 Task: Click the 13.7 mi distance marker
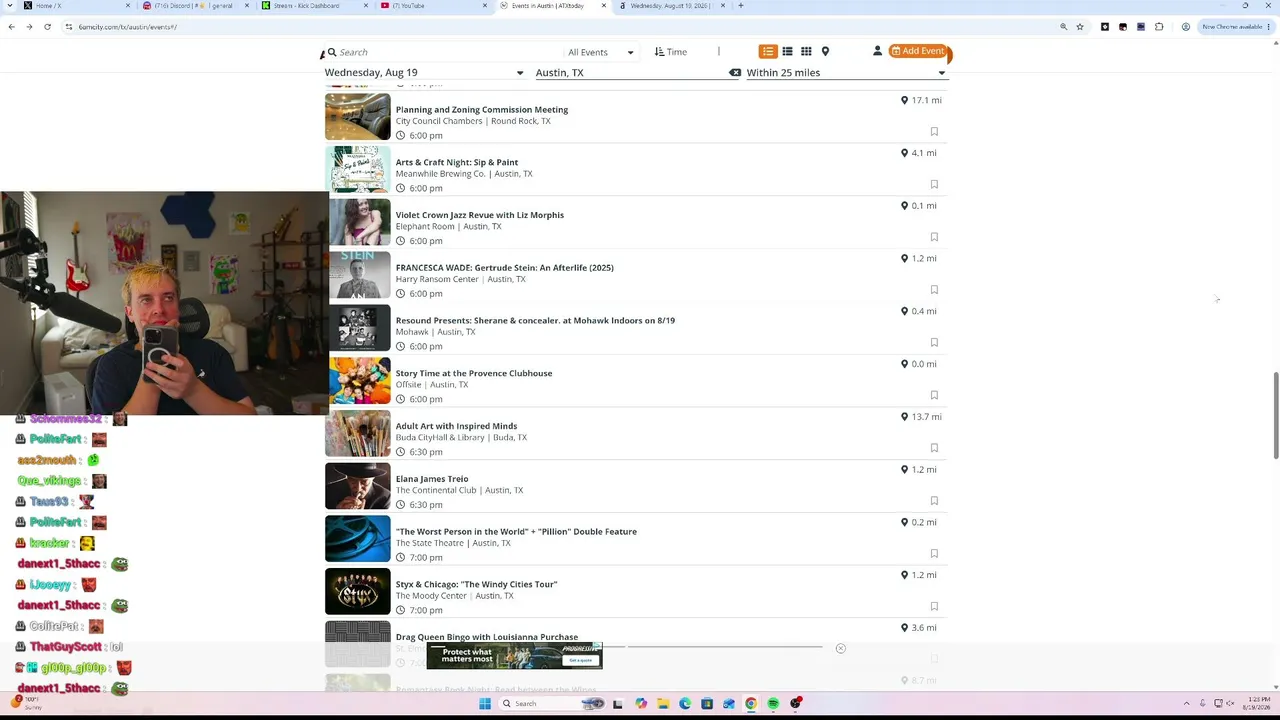pyautogui.click(x=921, y=417)
